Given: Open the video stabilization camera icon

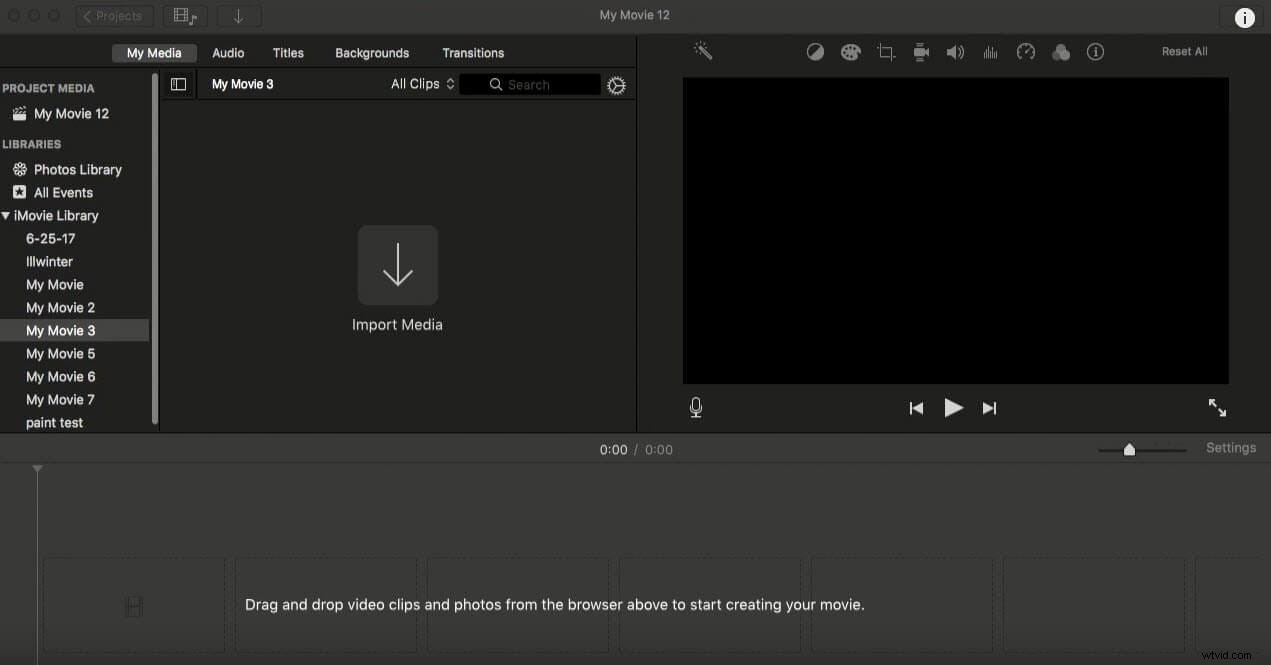Looking at the screenshot, I should click(x=921, y=52).
